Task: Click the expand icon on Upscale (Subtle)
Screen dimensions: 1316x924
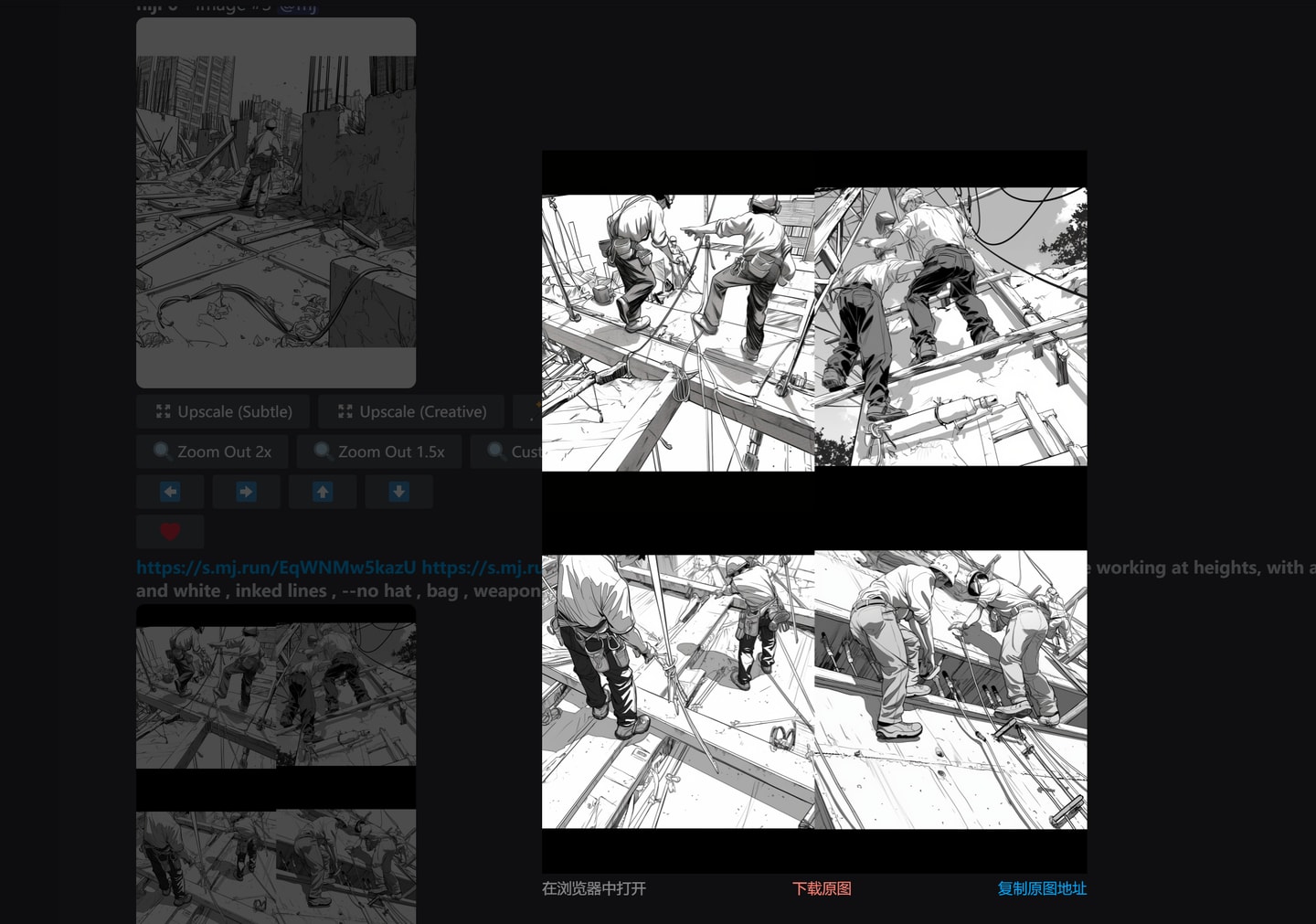Action: click(x=164, y=411)
